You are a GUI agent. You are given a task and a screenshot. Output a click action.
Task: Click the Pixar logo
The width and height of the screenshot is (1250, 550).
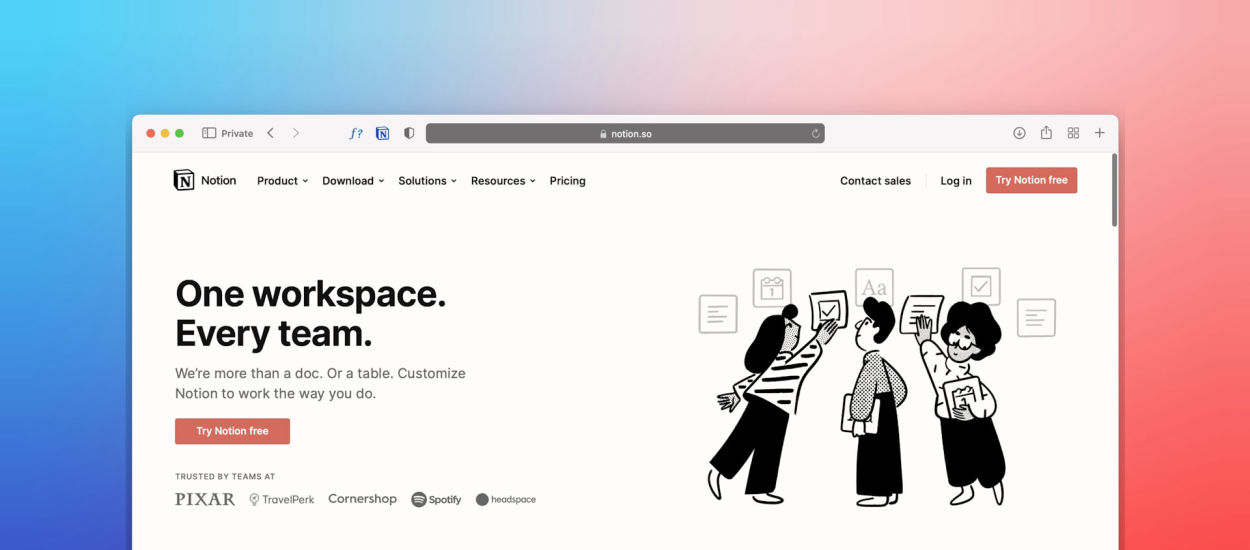[x=205, y=499]
